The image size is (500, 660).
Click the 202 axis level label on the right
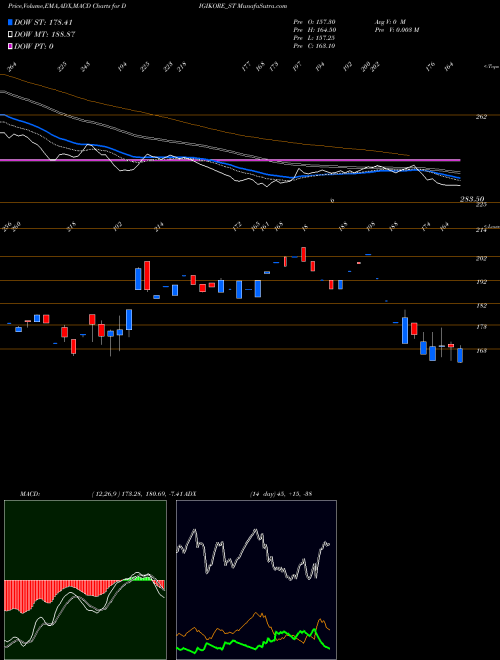(481, 258)
